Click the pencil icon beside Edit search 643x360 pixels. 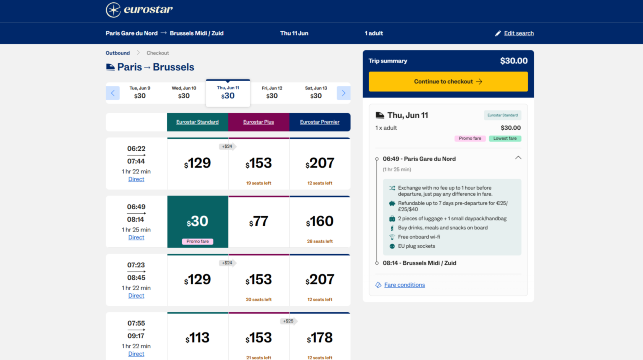(x=498, y=33)
